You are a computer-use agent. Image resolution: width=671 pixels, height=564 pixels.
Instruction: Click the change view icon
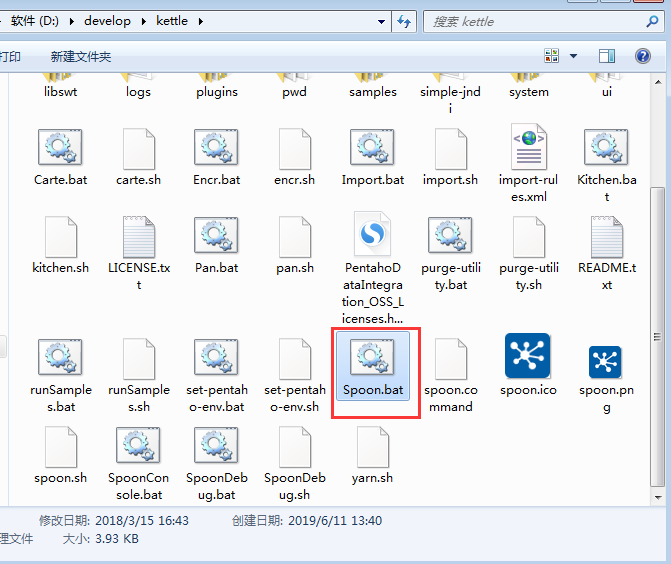click(x=552, y=56)
